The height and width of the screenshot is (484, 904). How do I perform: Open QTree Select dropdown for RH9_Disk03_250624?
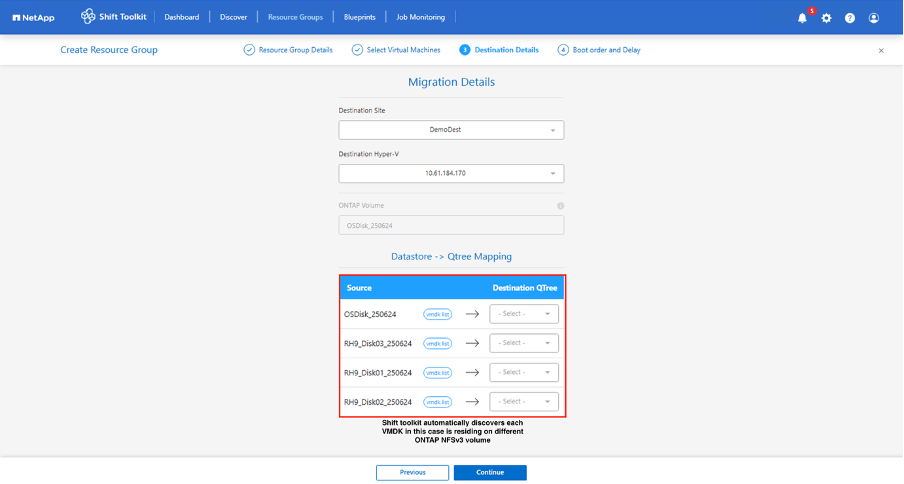point(524,343)
